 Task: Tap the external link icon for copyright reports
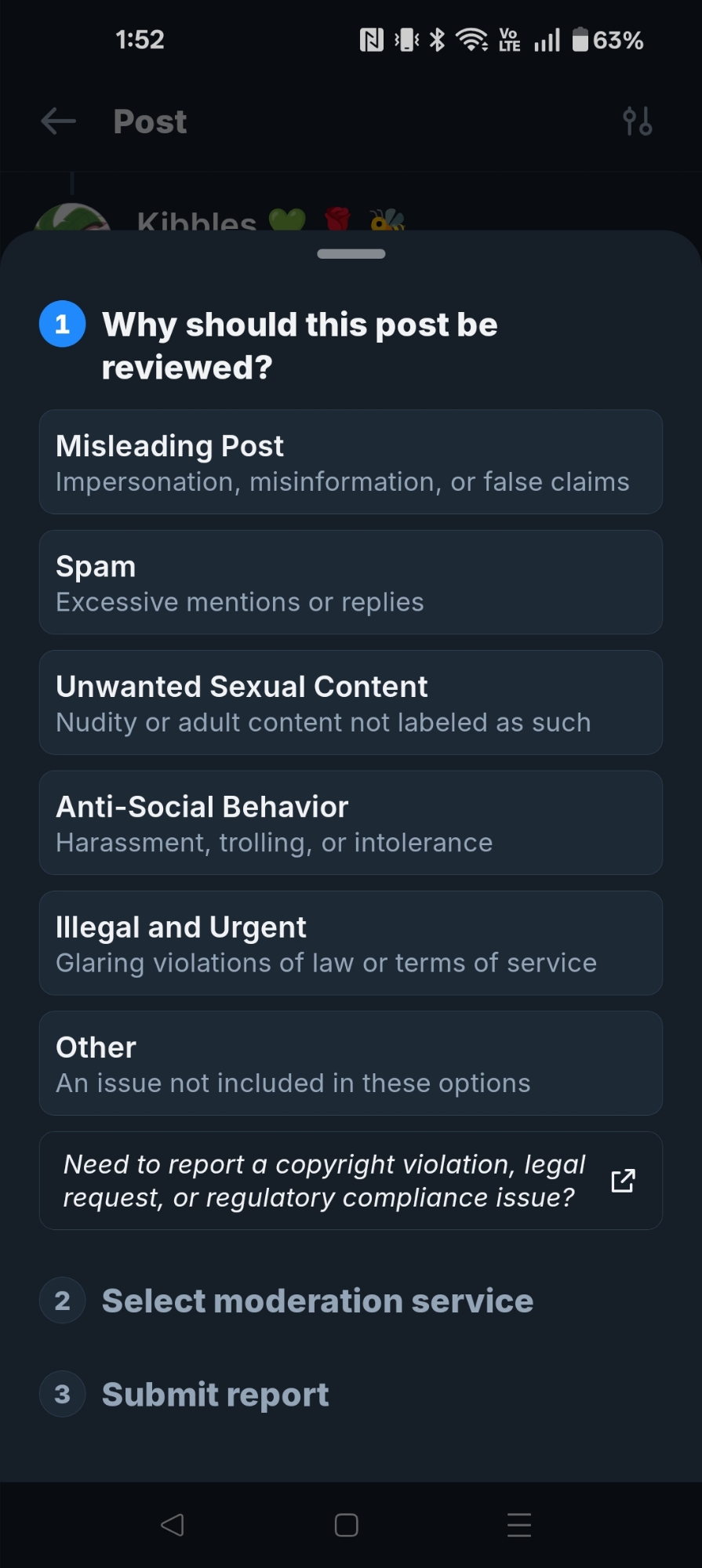(x=623, y=1181)
